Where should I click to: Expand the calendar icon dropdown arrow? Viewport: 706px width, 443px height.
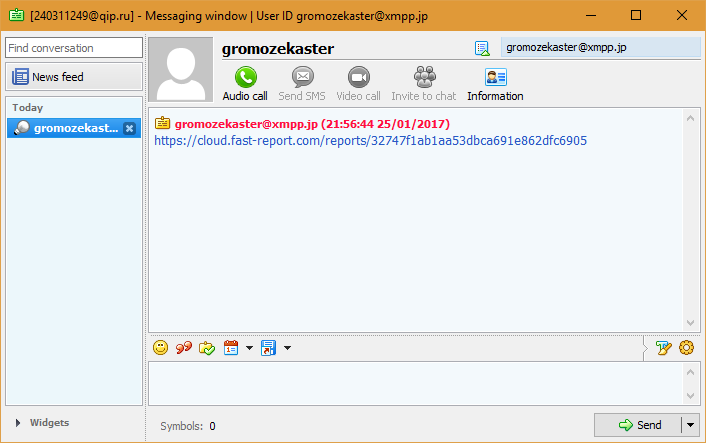(x=249, y=348)
